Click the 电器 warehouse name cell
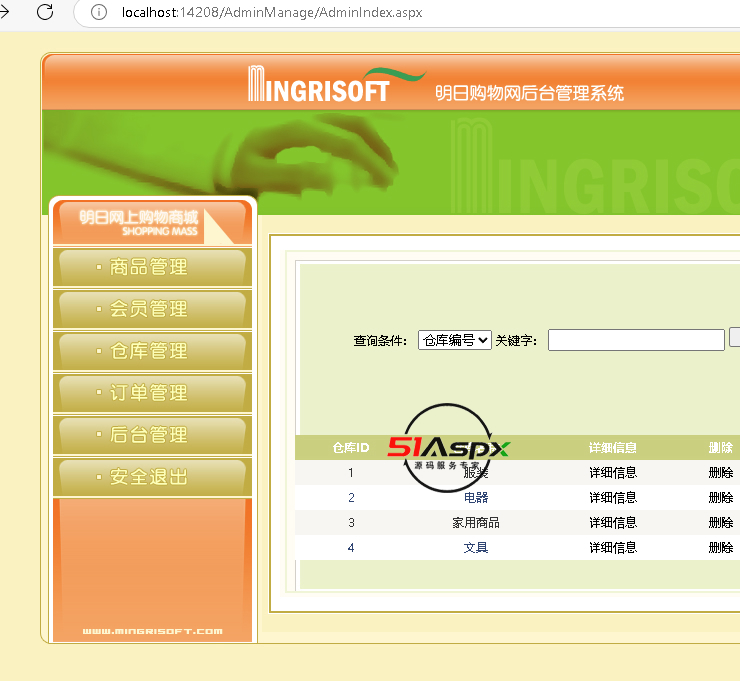Screen dimensions: 740x681 (x=476, y=497)
